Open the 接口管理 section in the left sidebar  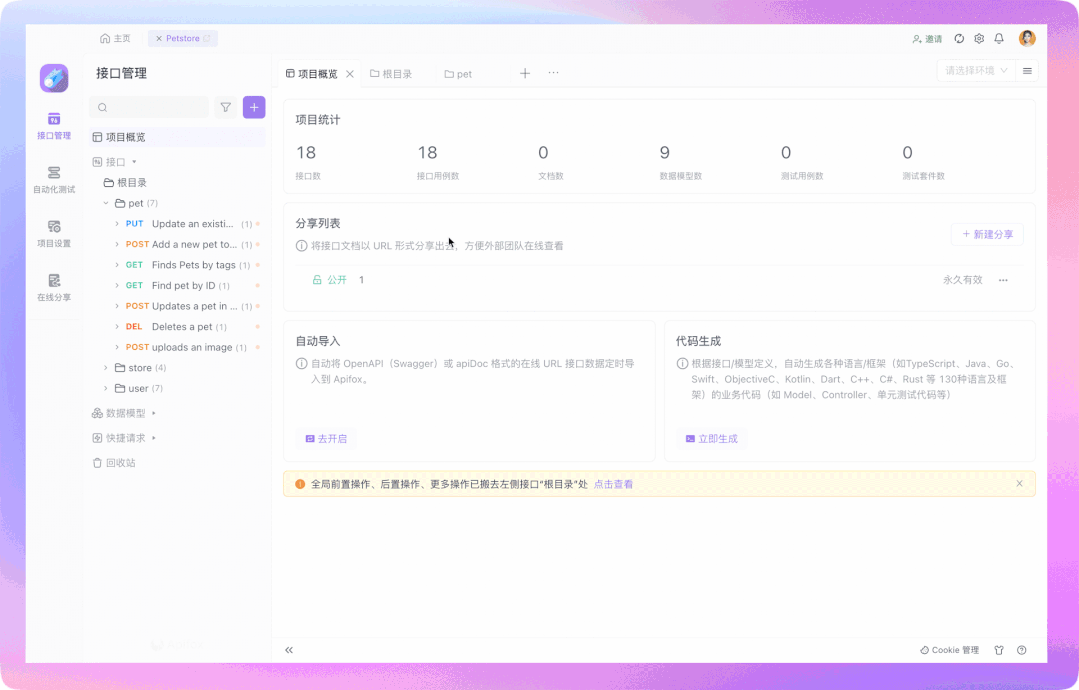53,124
